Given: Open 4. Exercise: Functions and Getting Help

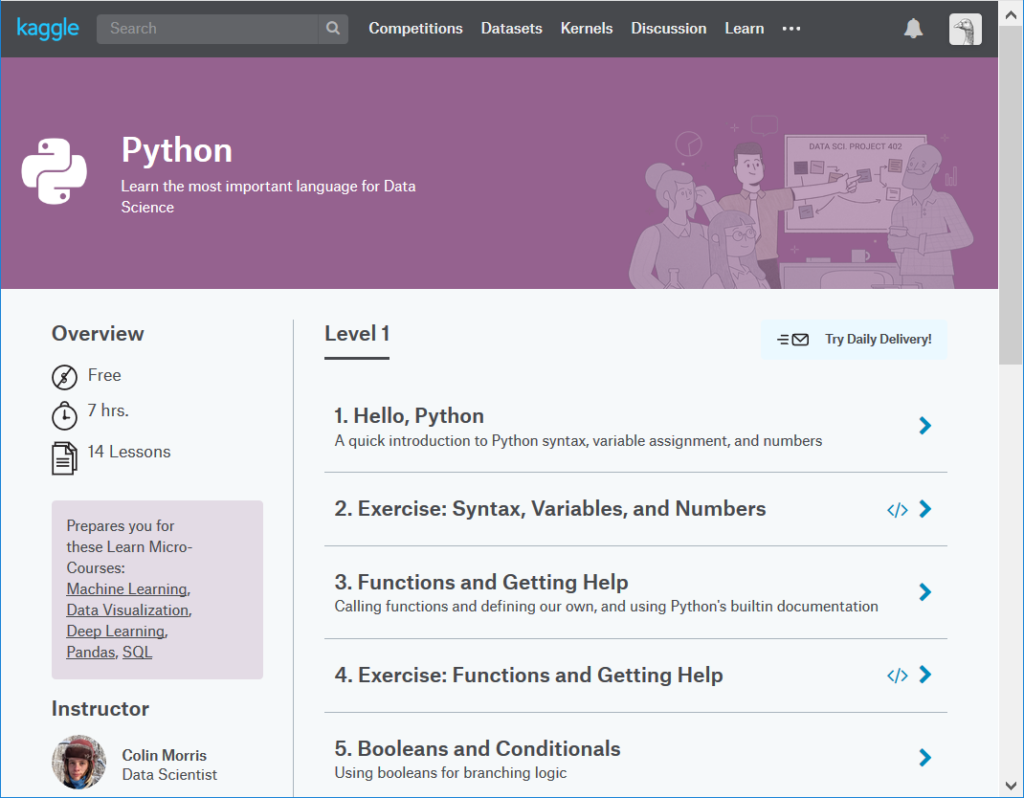Looking at the screenshot, I should pyautogui.click(x=528, y=675).
